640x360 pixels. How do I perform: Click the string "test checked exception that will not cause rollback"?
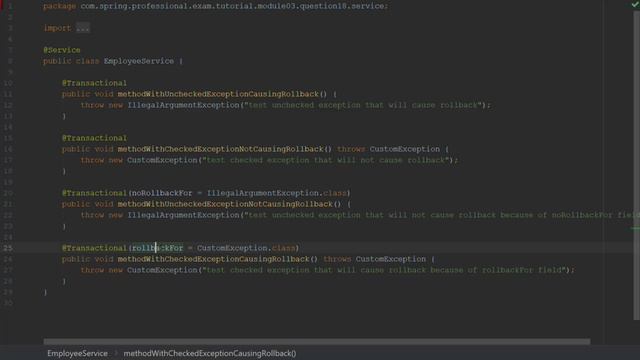click(326, 160)
